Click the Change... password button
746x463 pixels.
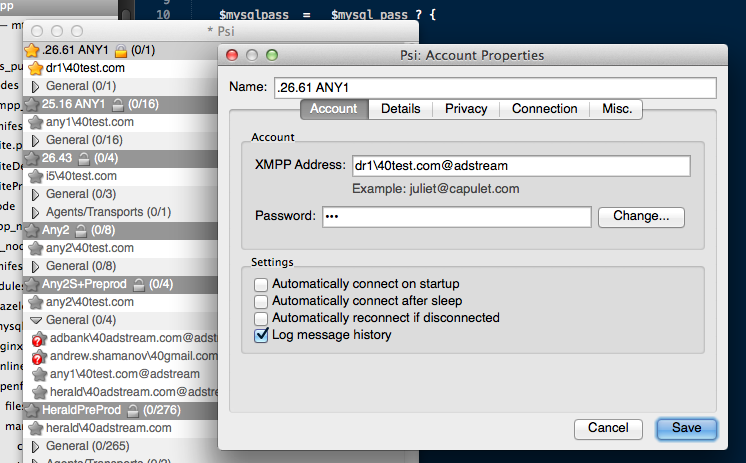(641, 217)
